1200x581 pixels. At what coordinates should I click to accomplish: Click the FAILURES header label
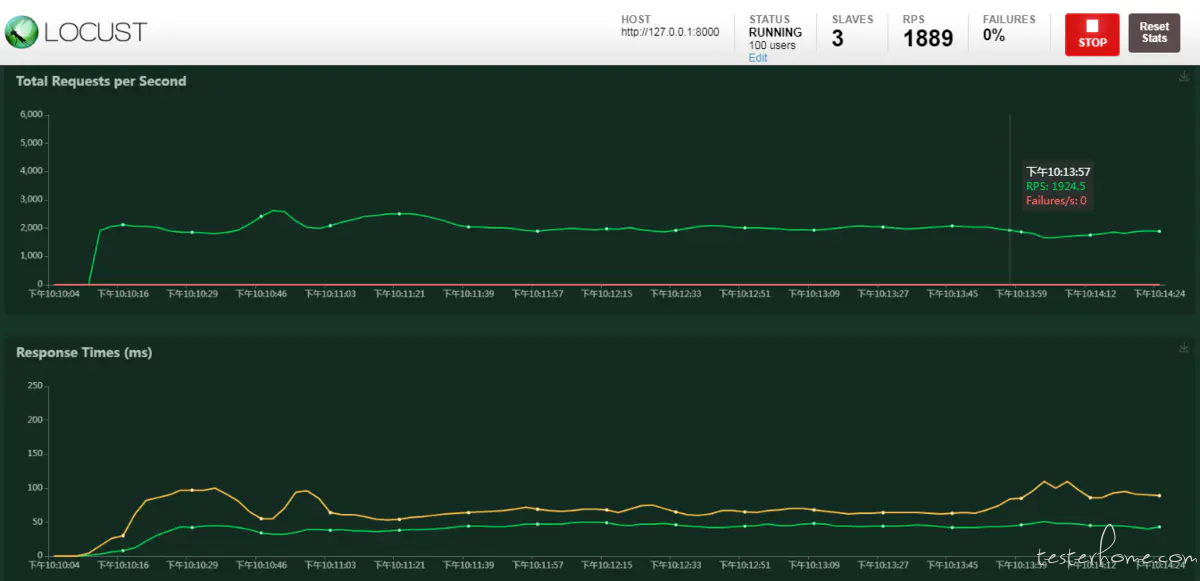click(x=1009, y=19)
